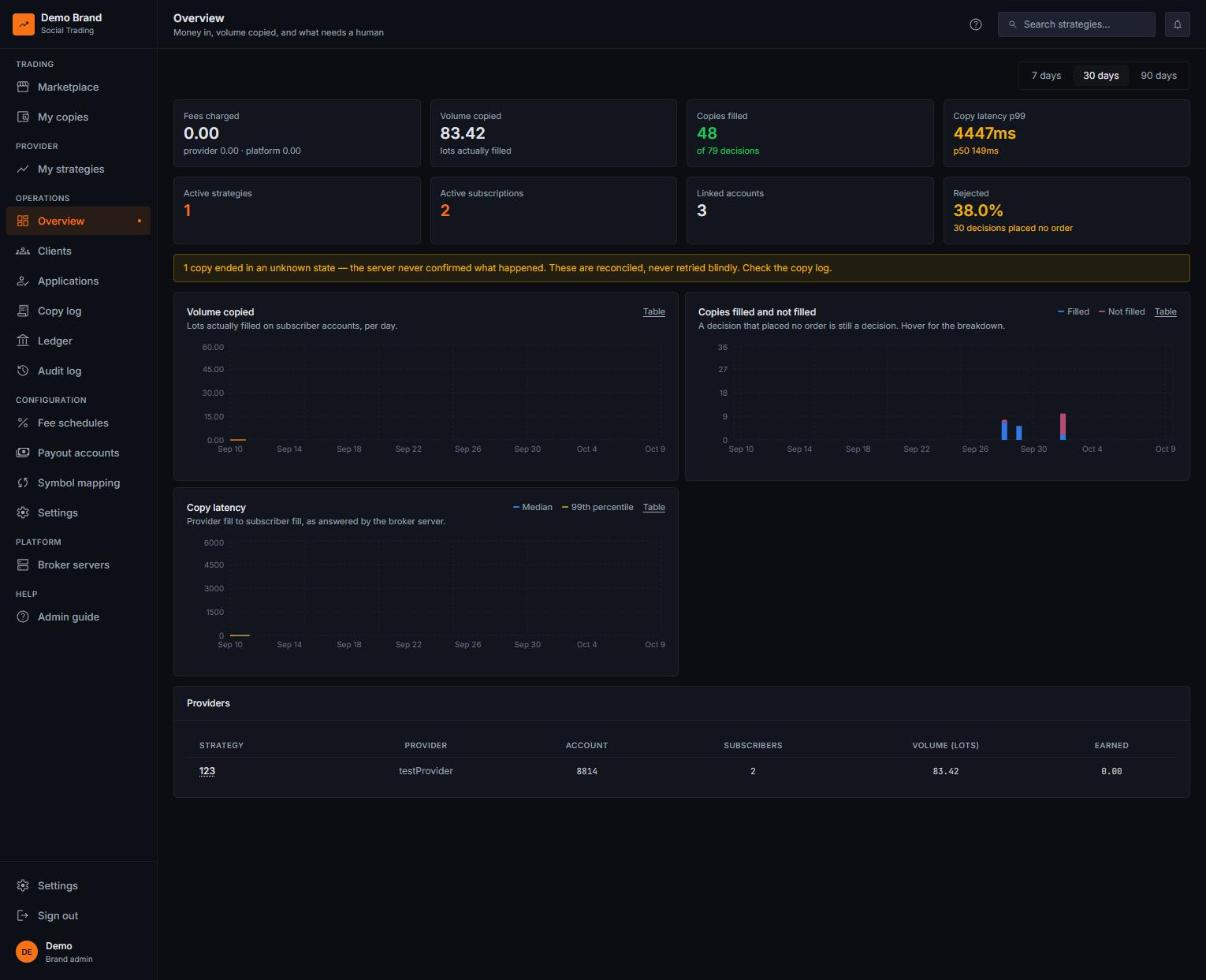Click the Marketplace storefront icon
This screenshot has height=980, width=1206.
click(x=23, y=87)
